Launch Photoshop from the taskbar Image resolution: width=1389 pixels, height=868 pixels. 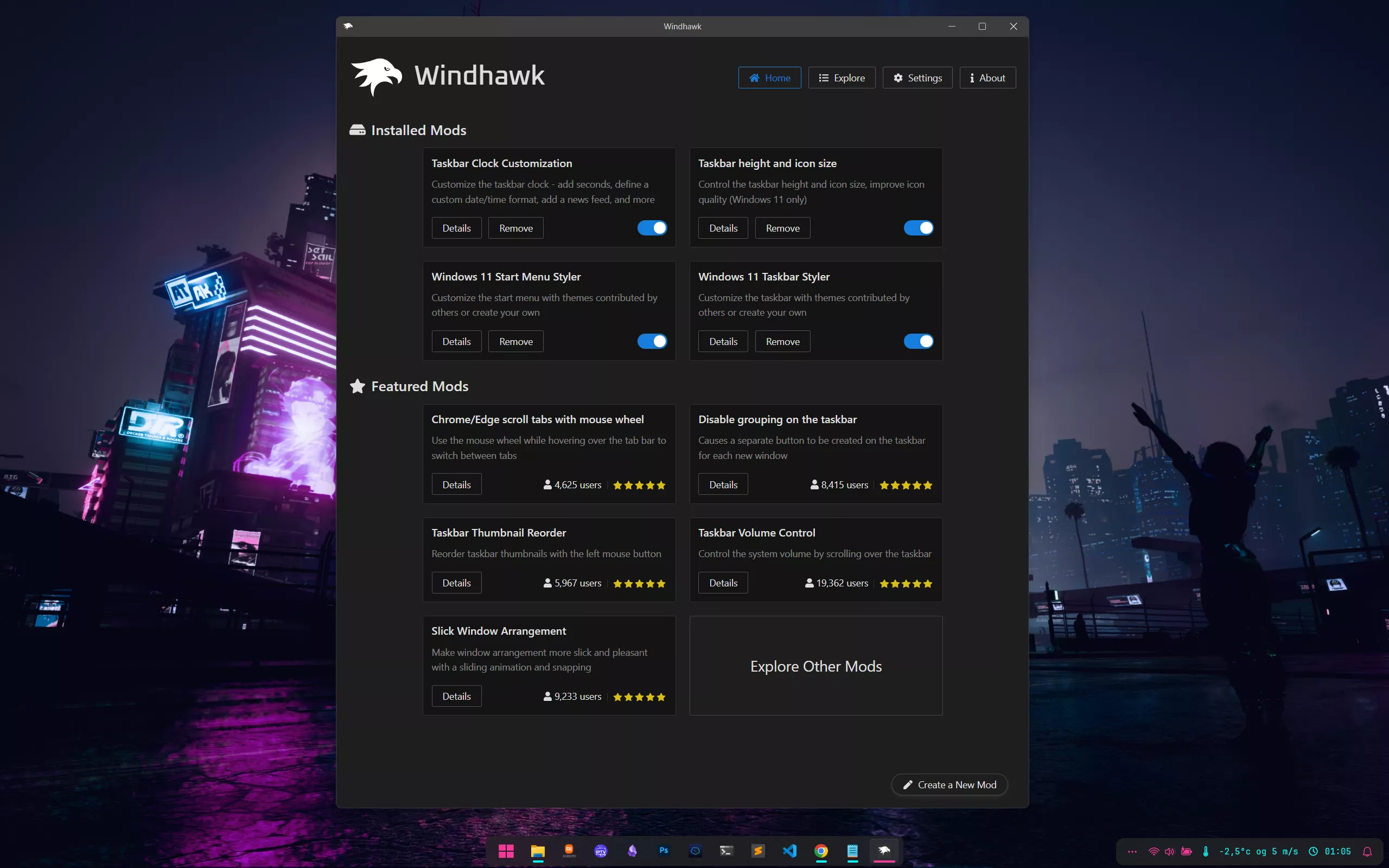point(664,851)
